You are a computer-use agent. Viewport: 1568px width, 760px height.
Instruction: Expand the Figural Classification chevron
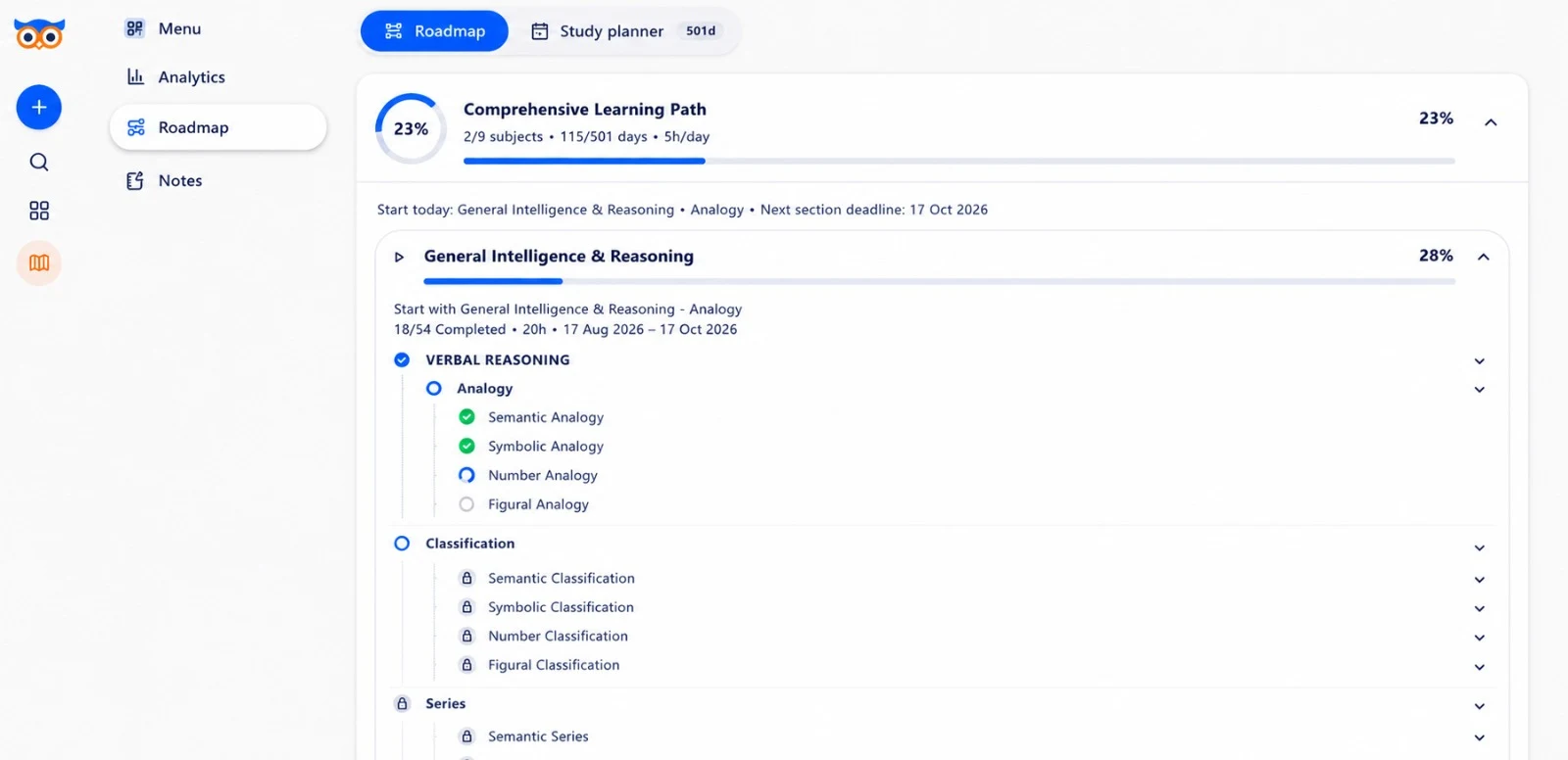(x=1480, y=667)
